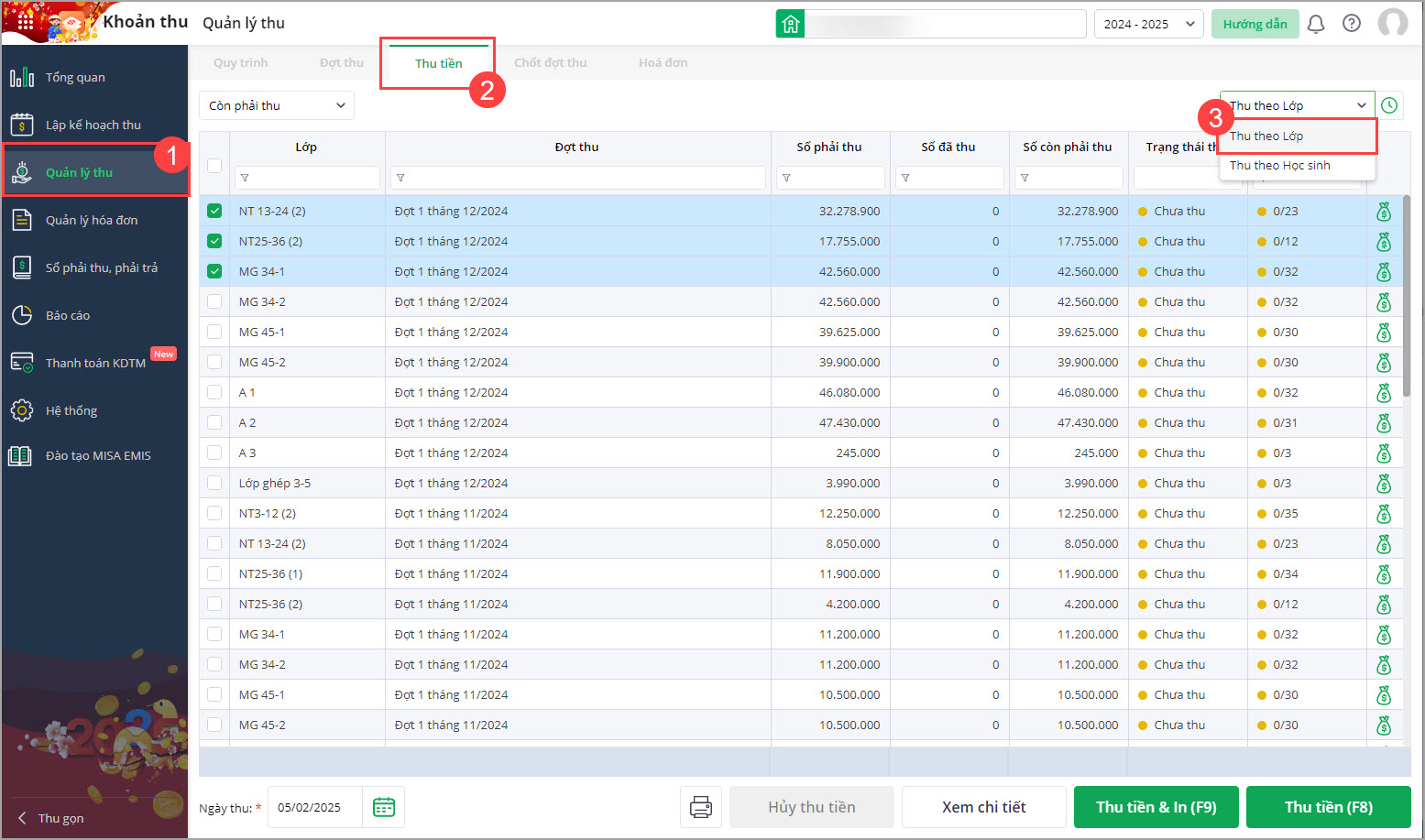This screenshot has height=840, width=1425.
Task: Click Thu tiền & In (F9)
Action: (1156, 807)
